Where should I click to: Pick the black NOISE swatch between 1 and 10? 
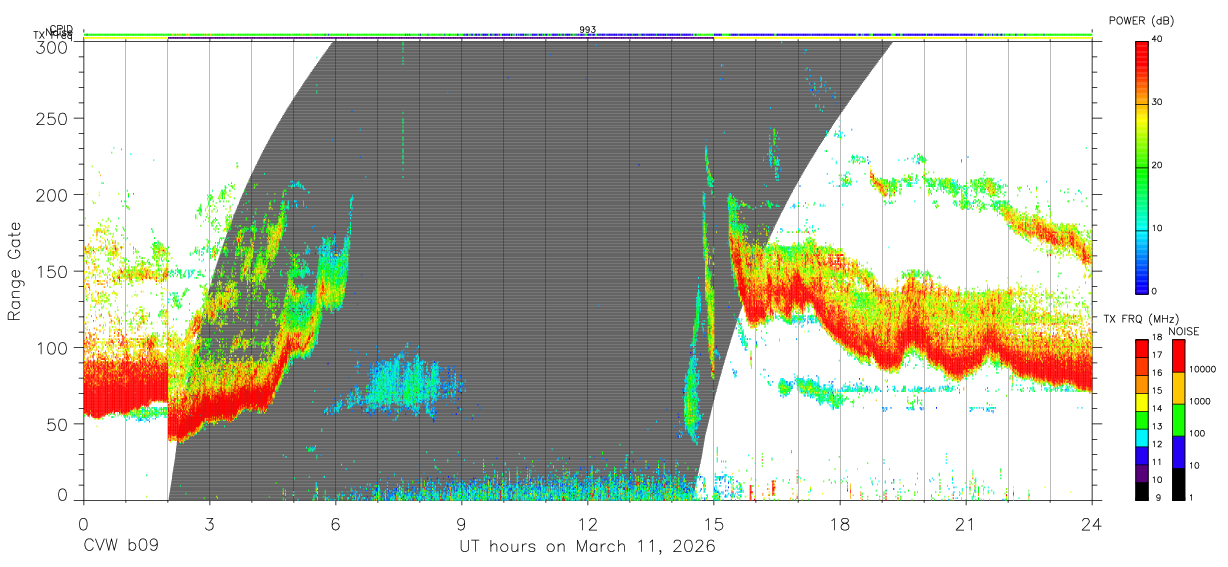pos(1178,482)
